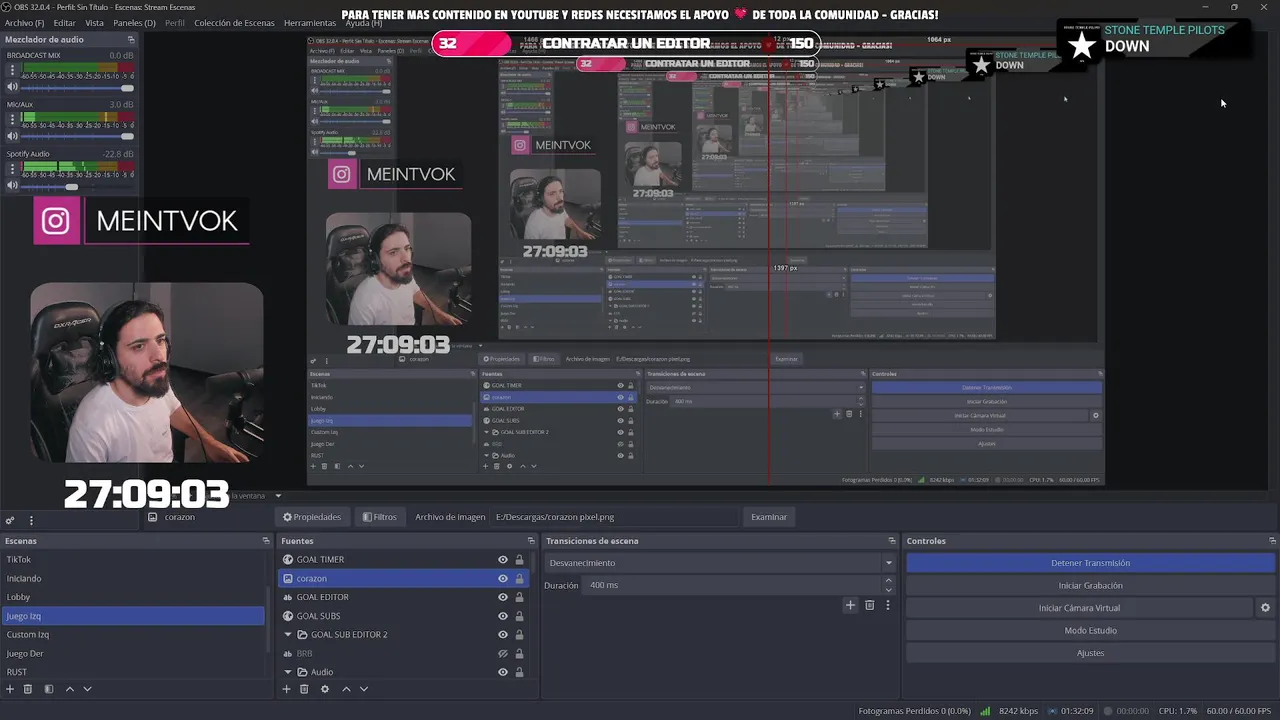This screenshot has height=720, width=1280.
Task: Undock the Mezclador de audio panel
Action: tap(130, 39)
